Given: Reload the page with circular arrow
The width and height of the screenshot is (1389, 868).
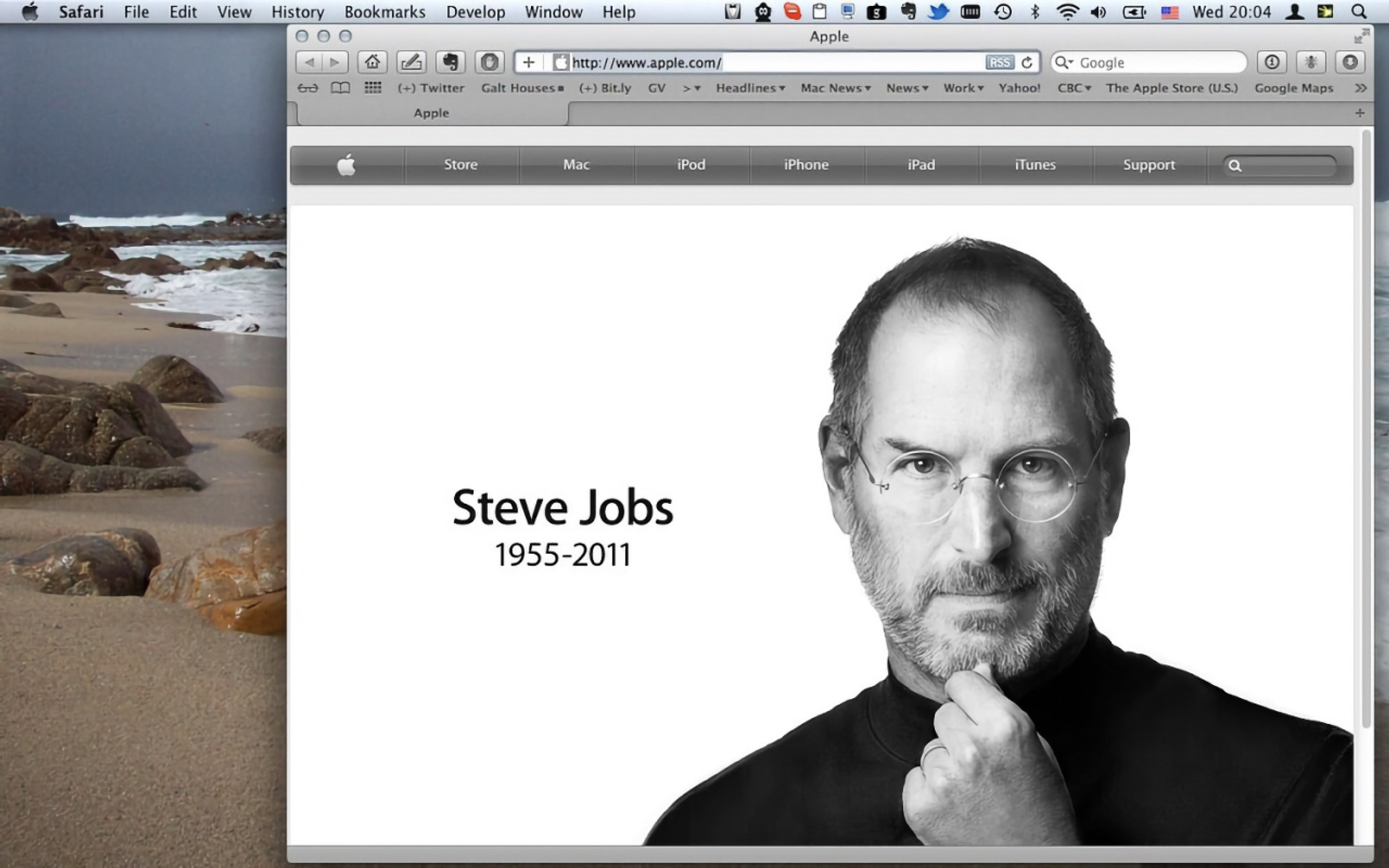Looking at the screenshot, I should coord(1027,62).
